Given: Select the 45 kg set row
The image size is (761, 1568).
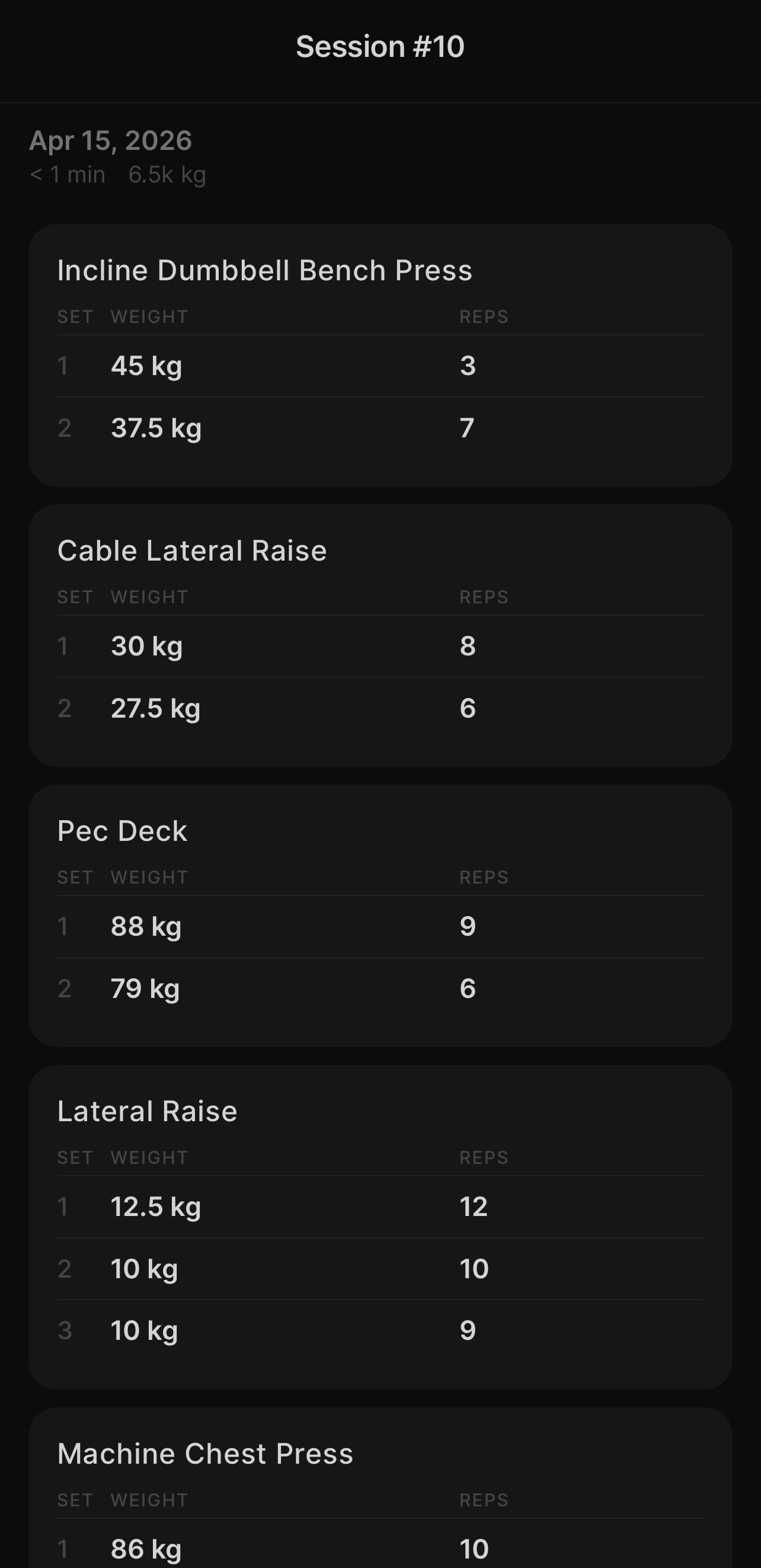Looking at the screenshot, I should [x=380, y=366].
